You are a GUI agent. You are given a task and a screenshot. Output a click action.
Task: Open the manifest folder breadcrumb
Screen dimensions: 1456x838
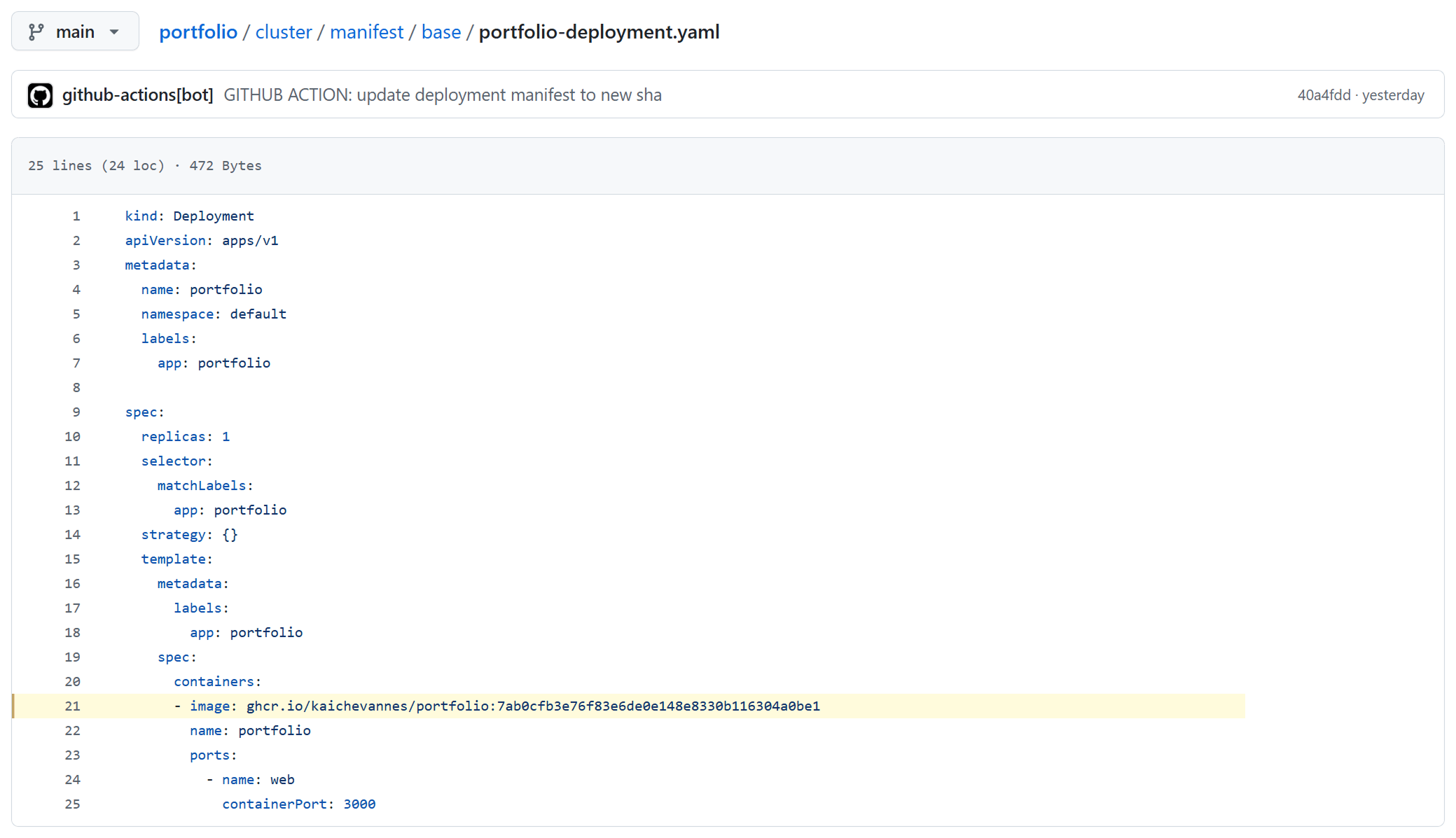[x=367, y=32]
